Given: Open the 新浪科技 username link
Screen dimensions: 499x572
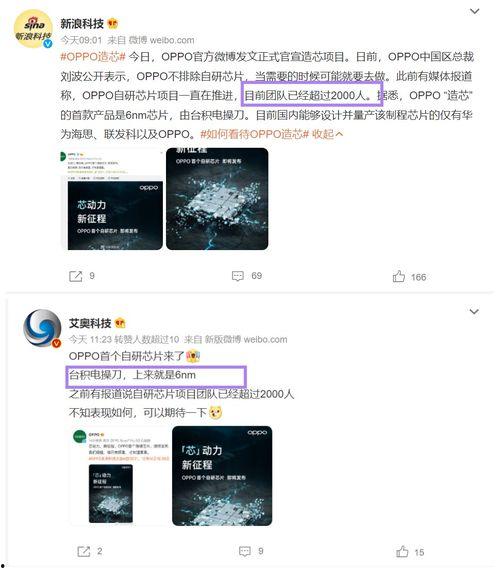Looking at the screenshot, I should pyautogui.click(x=82, y=24).
